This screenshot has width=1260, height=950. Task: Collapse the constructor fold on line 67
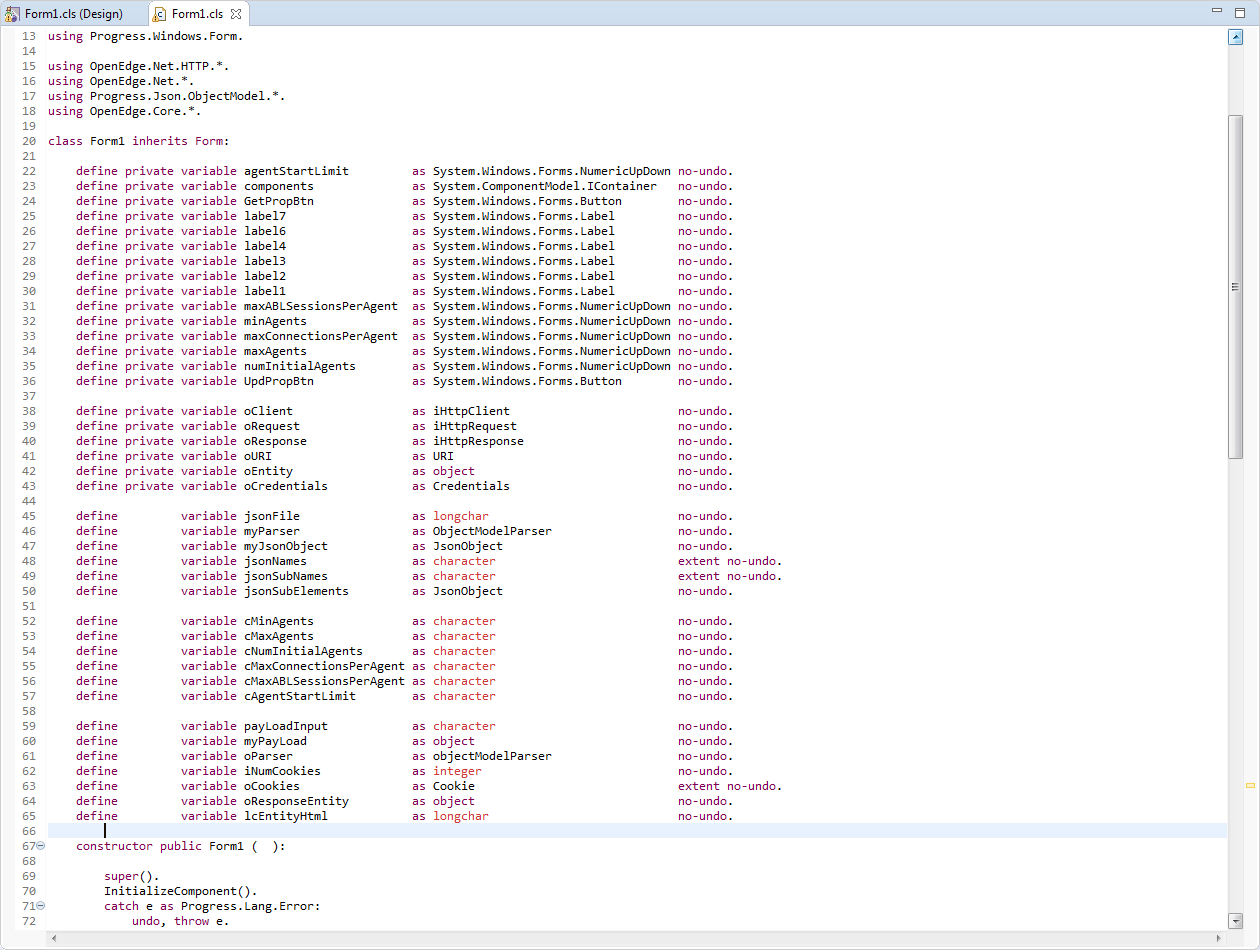41,846
